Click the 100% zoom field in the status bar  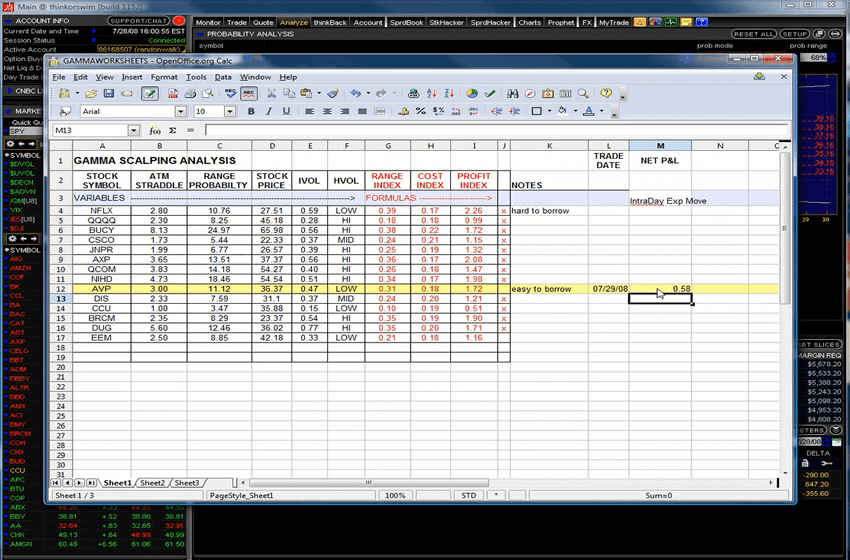395,495
